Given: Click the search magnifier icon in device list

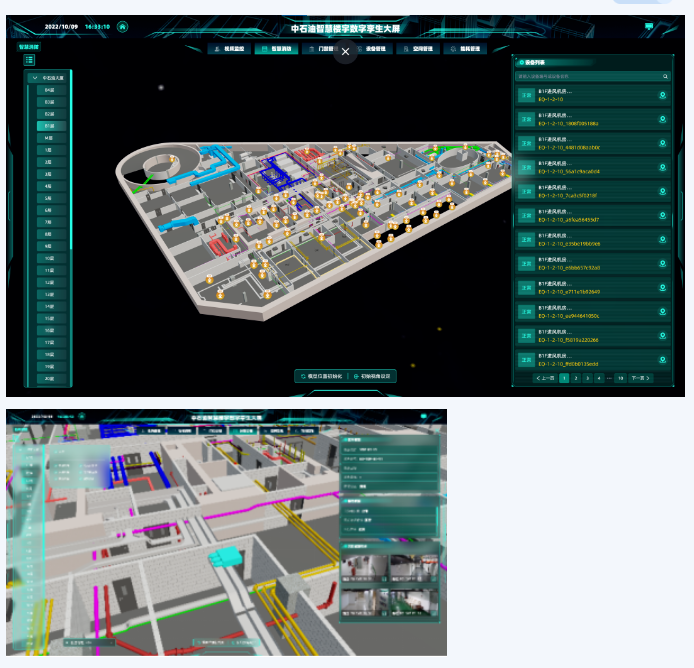Looking at the screenshot, I should tap(665, 76).
